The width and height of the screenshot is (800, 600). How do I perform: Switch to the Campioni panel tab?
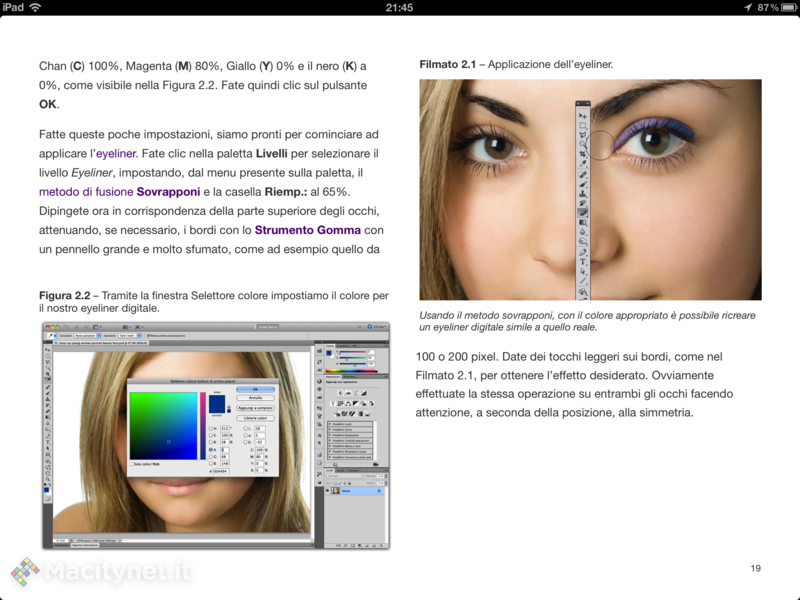[342, 344]
